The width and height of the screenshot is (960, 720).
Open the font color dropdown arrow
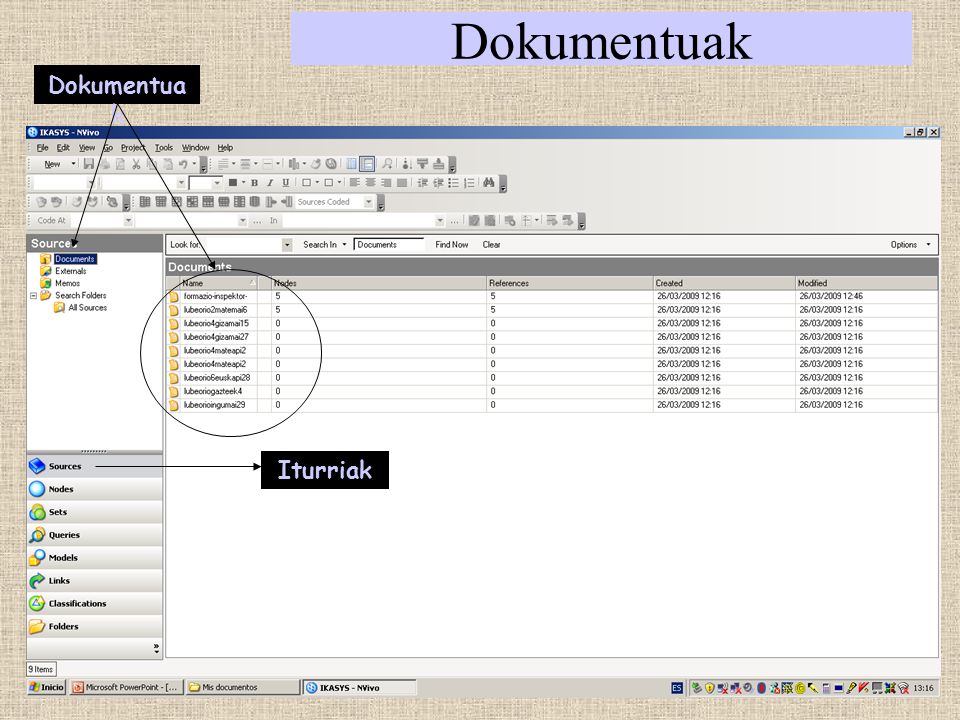243,182
